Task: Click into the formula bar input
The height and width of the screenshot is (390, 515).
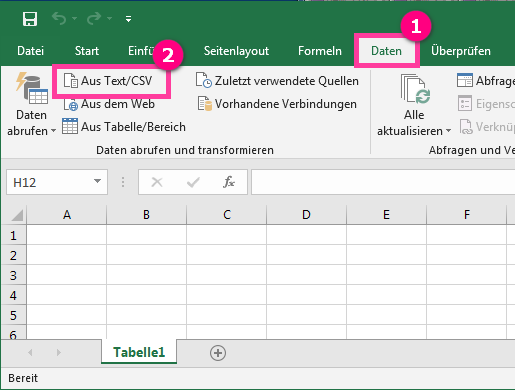Action: (383, 182)
